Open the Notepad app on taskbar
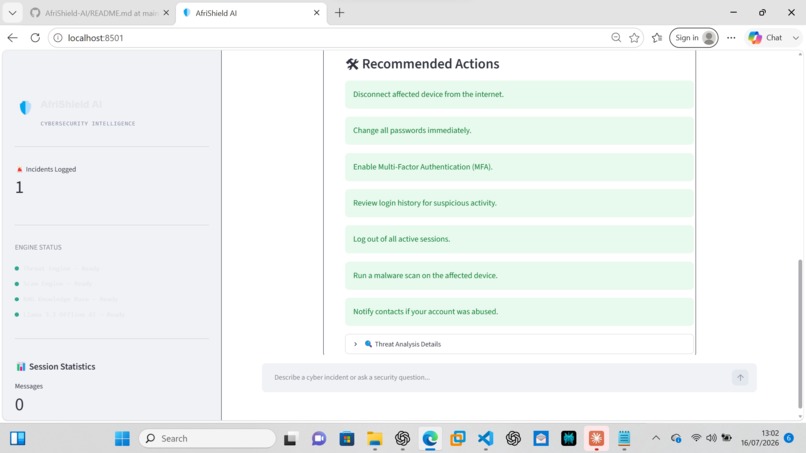 [x=624, y=439]
